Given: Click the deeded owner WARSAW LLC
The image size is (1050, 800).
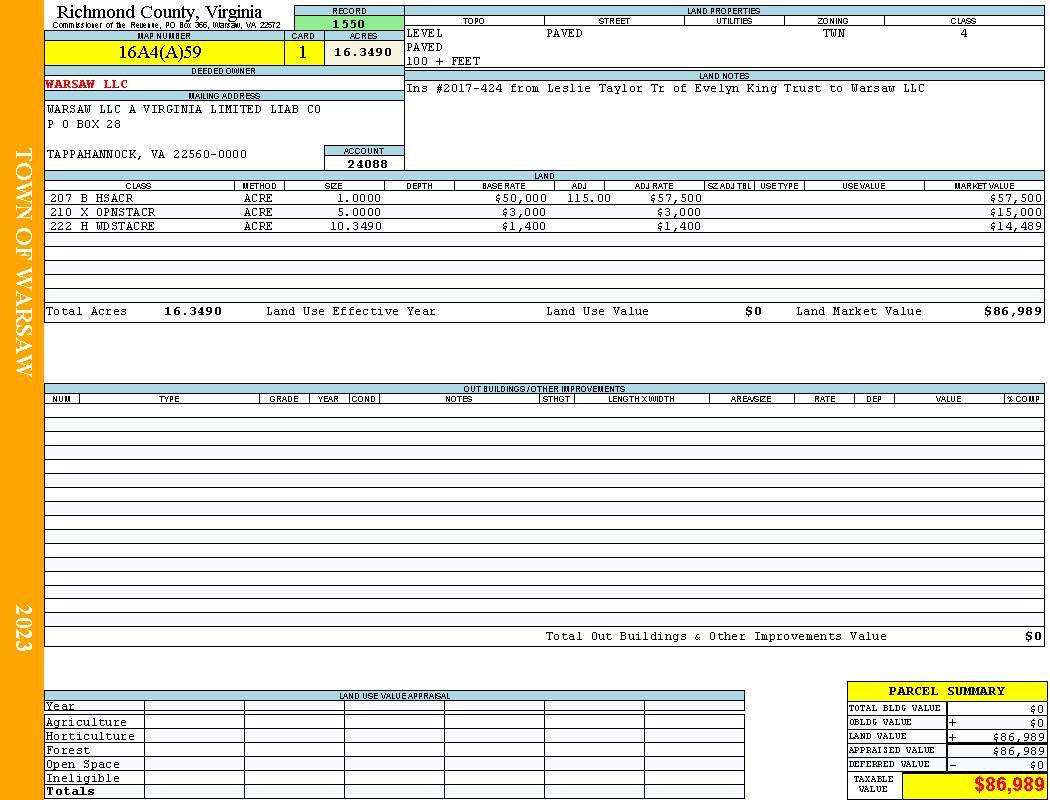Looking at the screenshot, I should [86, 84].
